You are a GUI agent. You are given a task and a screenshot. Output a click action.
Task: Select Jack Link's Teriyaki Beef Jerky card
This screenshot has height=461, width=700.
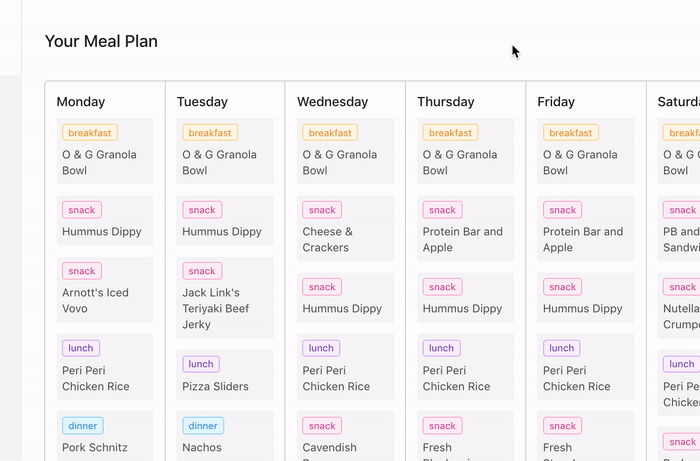tap(225, 297)
